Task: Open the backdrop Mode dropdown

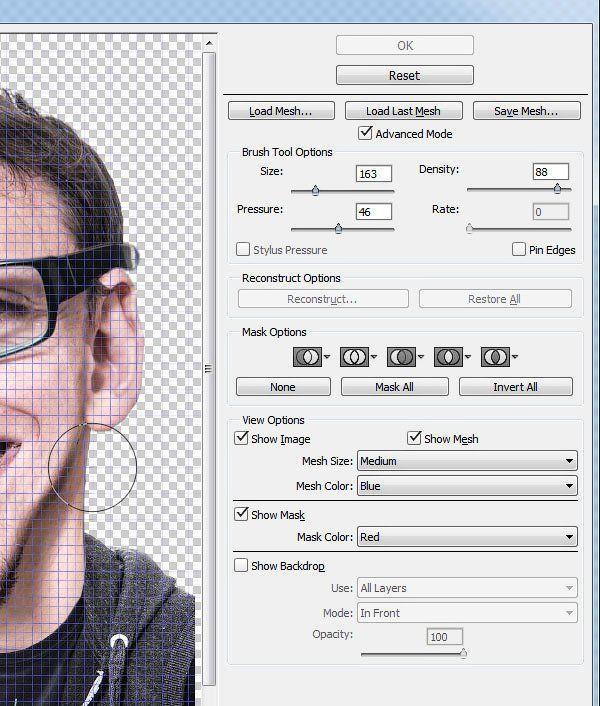Action: tap(467, 613)
